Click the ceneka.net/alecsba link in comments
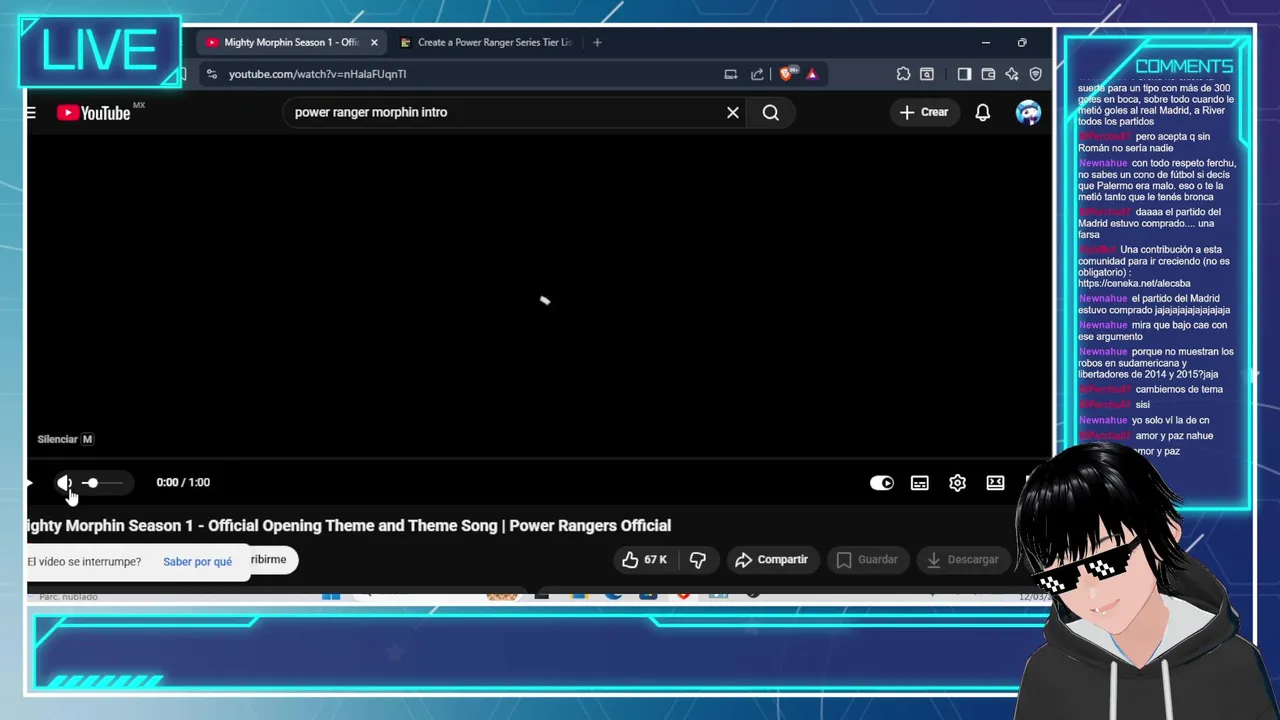This screenshot has height=720, width=1280. 1134,284
